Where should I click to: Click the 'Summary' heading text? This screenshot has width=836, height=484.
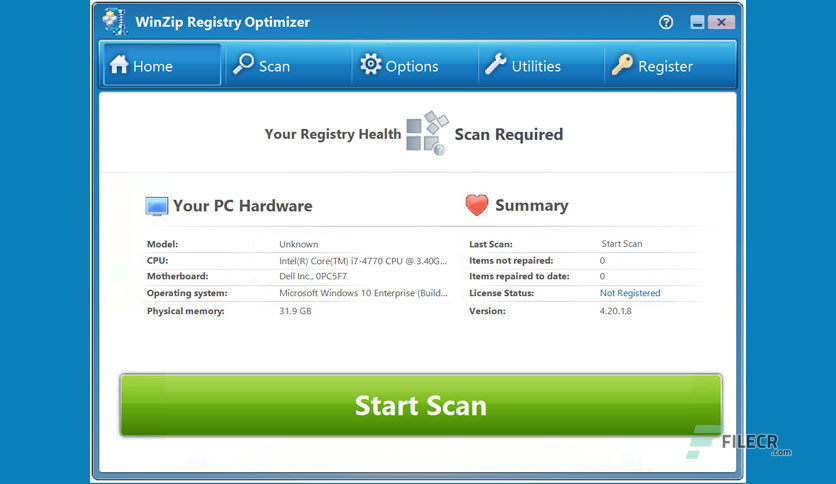click(532, 205)
